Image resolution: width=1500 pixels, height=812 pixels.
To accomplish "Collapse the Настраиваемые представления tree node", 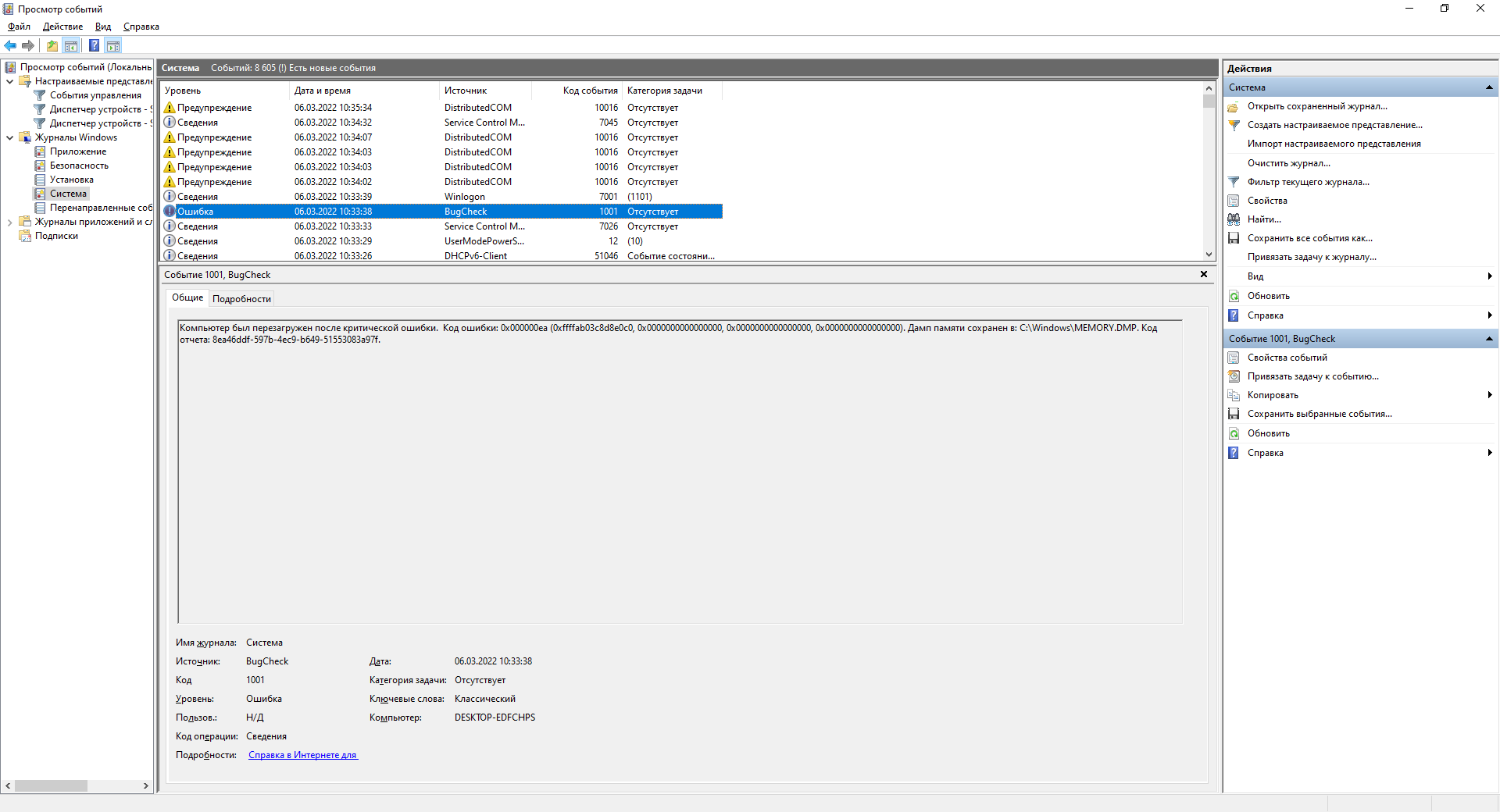I will [9, 81].
